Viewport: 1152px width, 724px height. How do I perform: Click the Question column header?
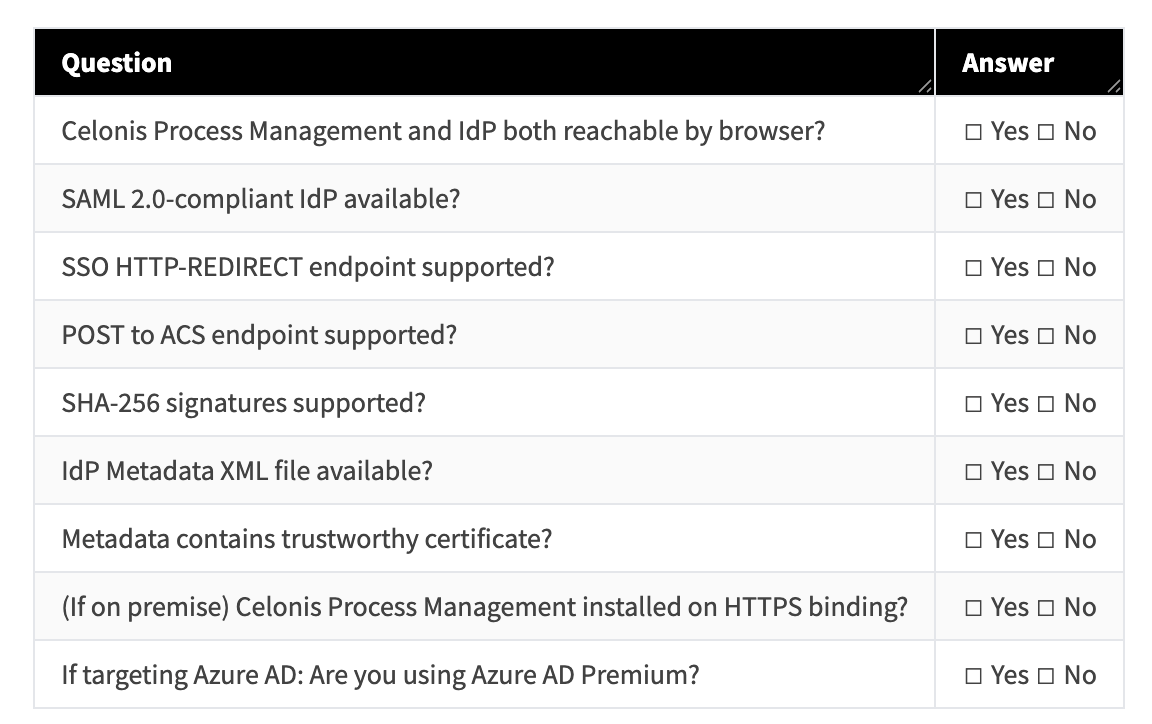coord(117,63)
